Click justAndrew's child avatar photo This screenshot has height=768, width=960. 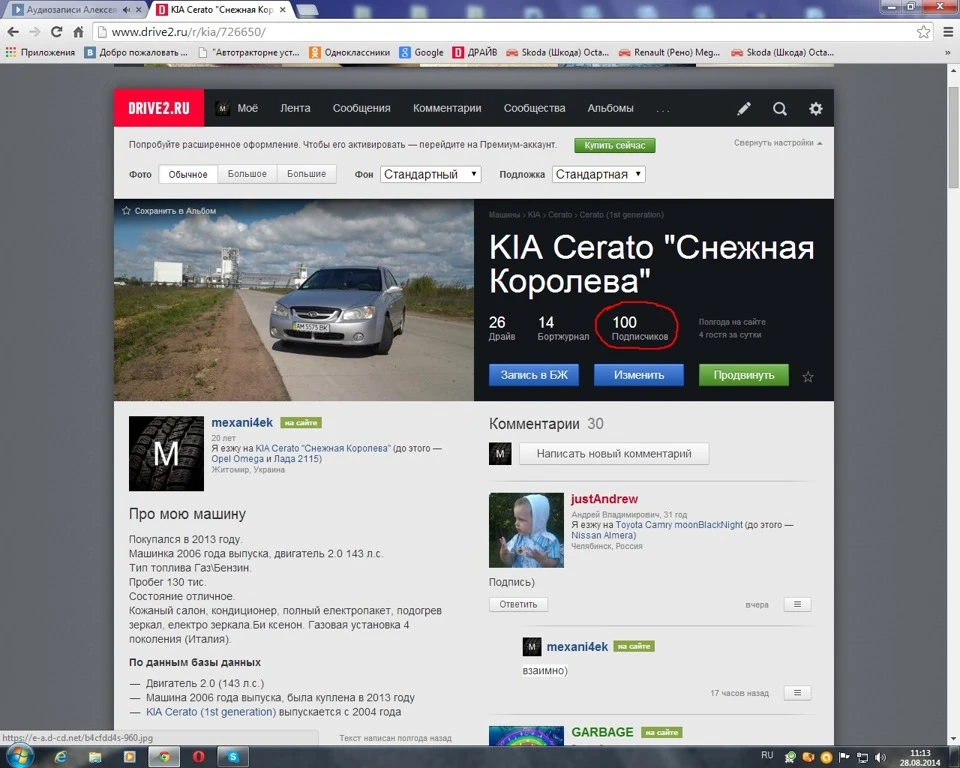coord(526,530)
